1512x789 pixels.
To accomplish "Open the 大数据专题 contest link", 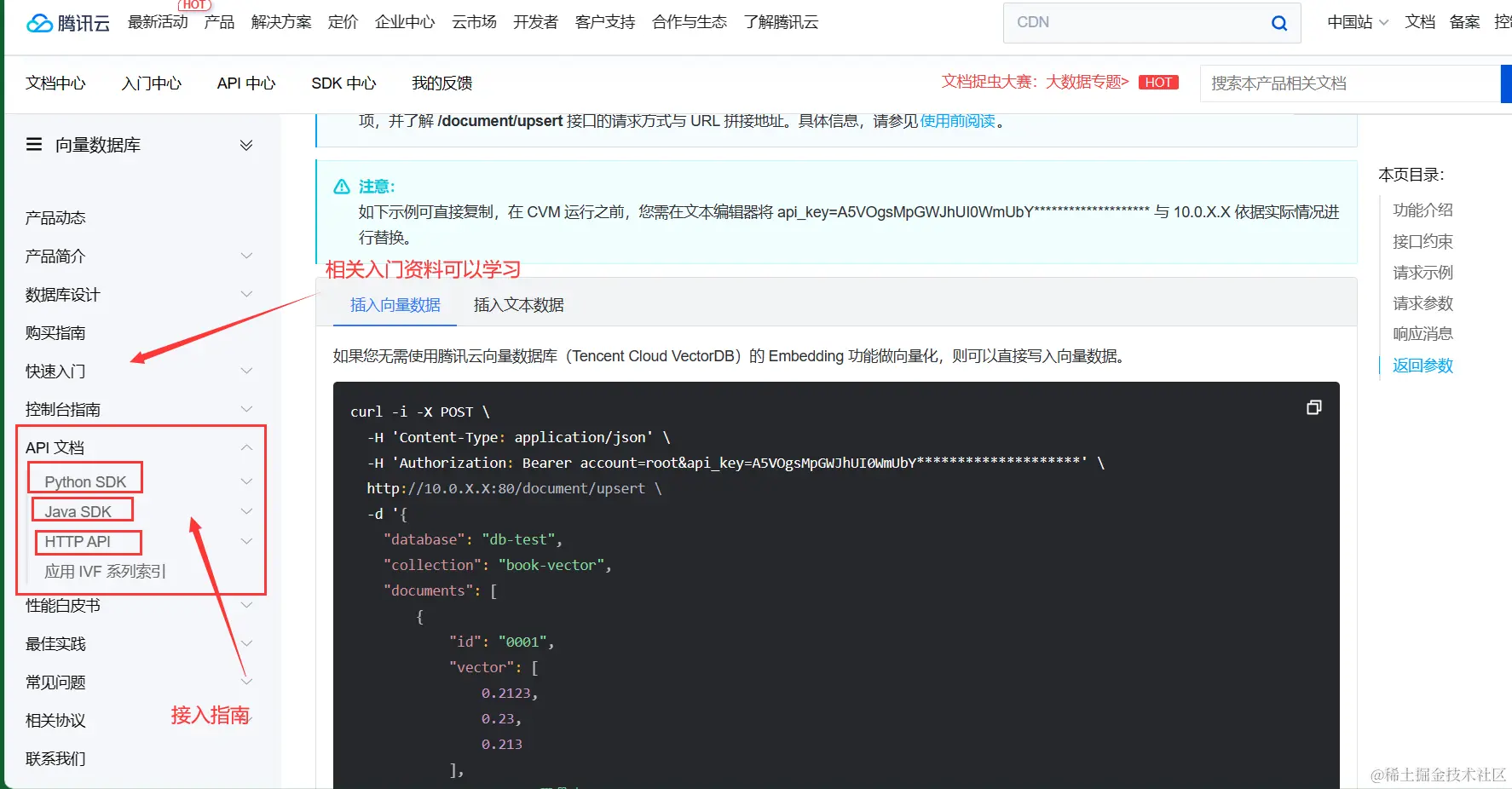I will pos(1084,82).
